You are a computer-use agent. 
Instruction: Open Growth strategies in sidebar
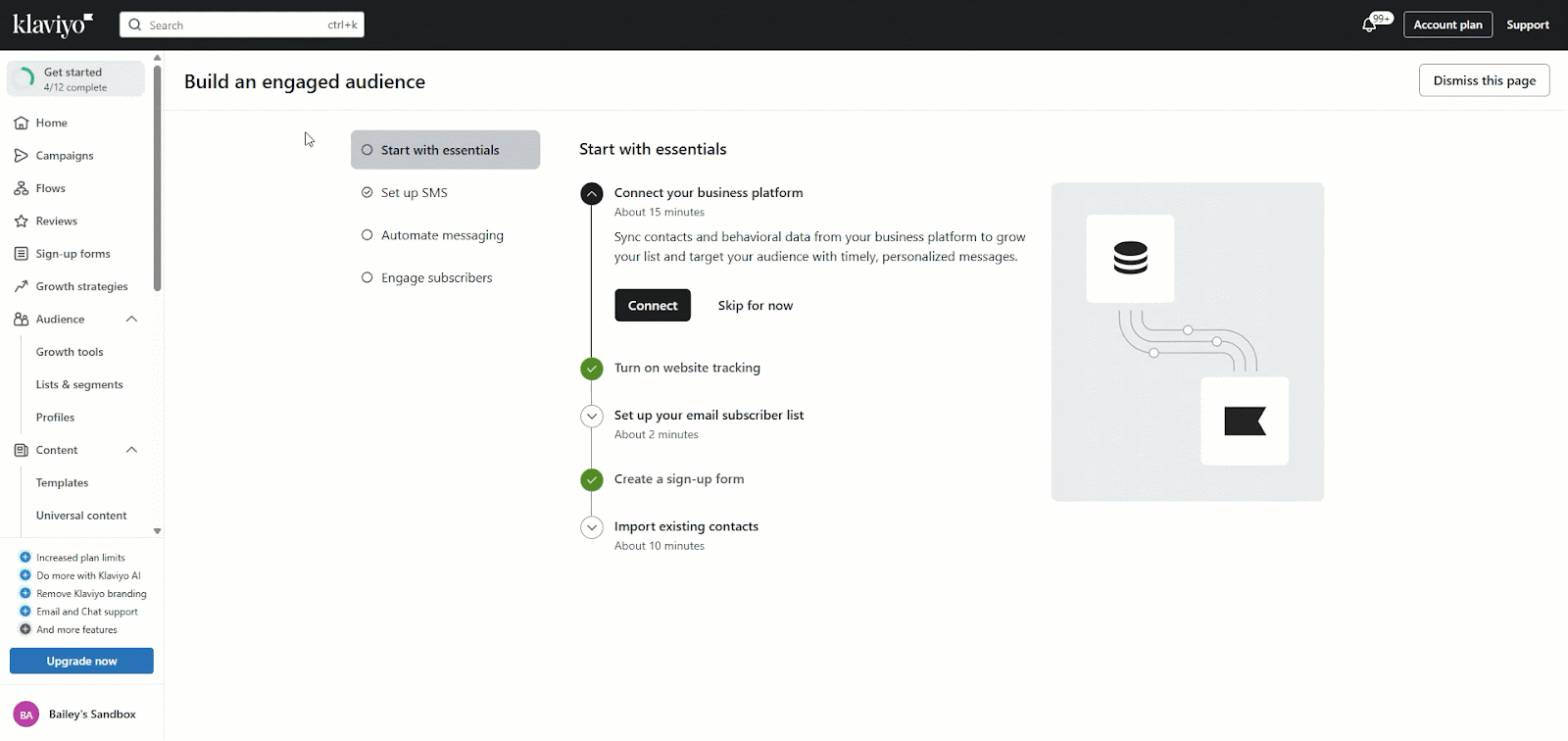click(x=81, y=286)
